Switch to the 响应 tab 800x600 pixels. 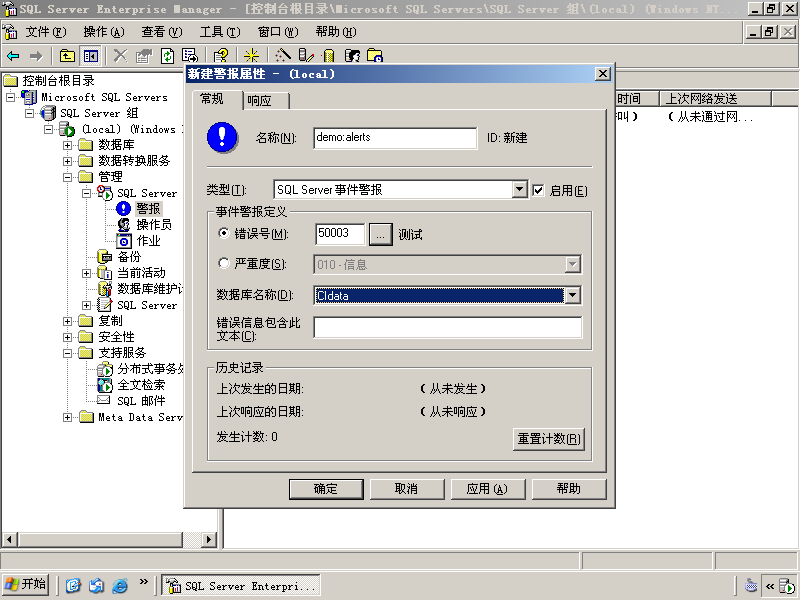(267, 101)
